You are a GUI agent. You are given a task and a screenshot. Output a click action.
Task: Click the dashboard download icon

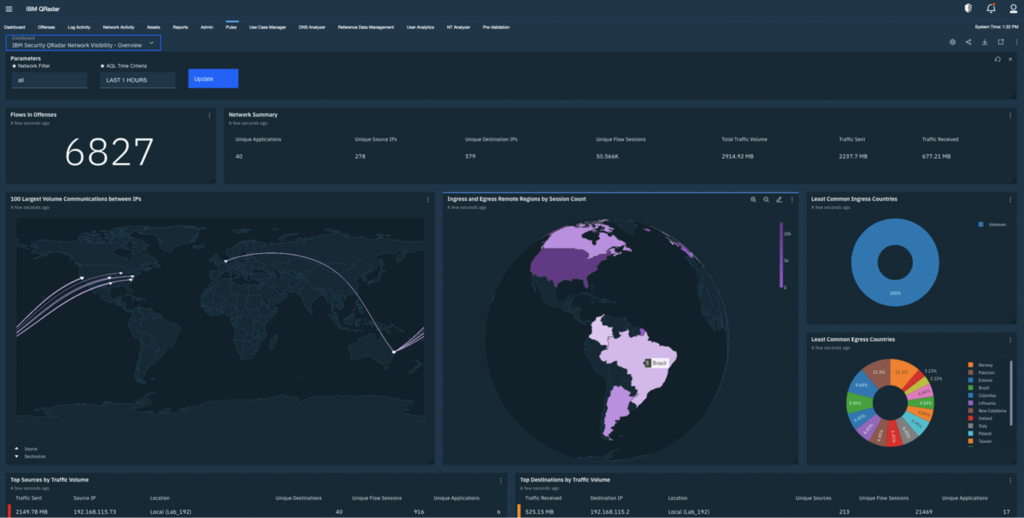tap(985, 42)
